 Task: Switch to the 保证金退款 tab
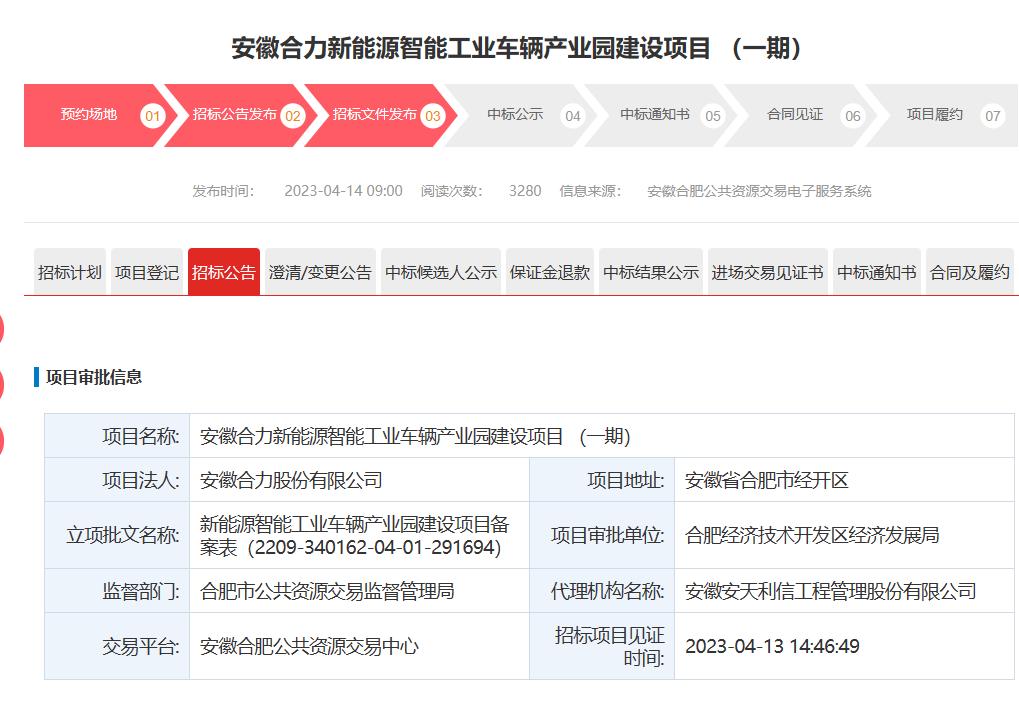pyautogui.click(x=549, y=272)
